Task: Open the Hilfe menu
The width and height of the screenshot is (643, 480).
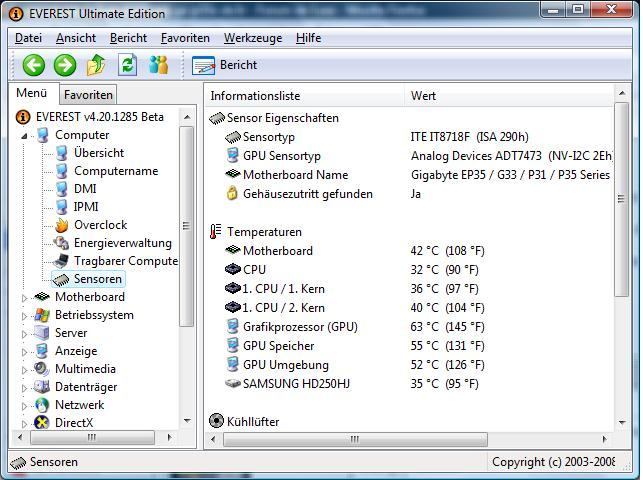Action: [308, 38]
